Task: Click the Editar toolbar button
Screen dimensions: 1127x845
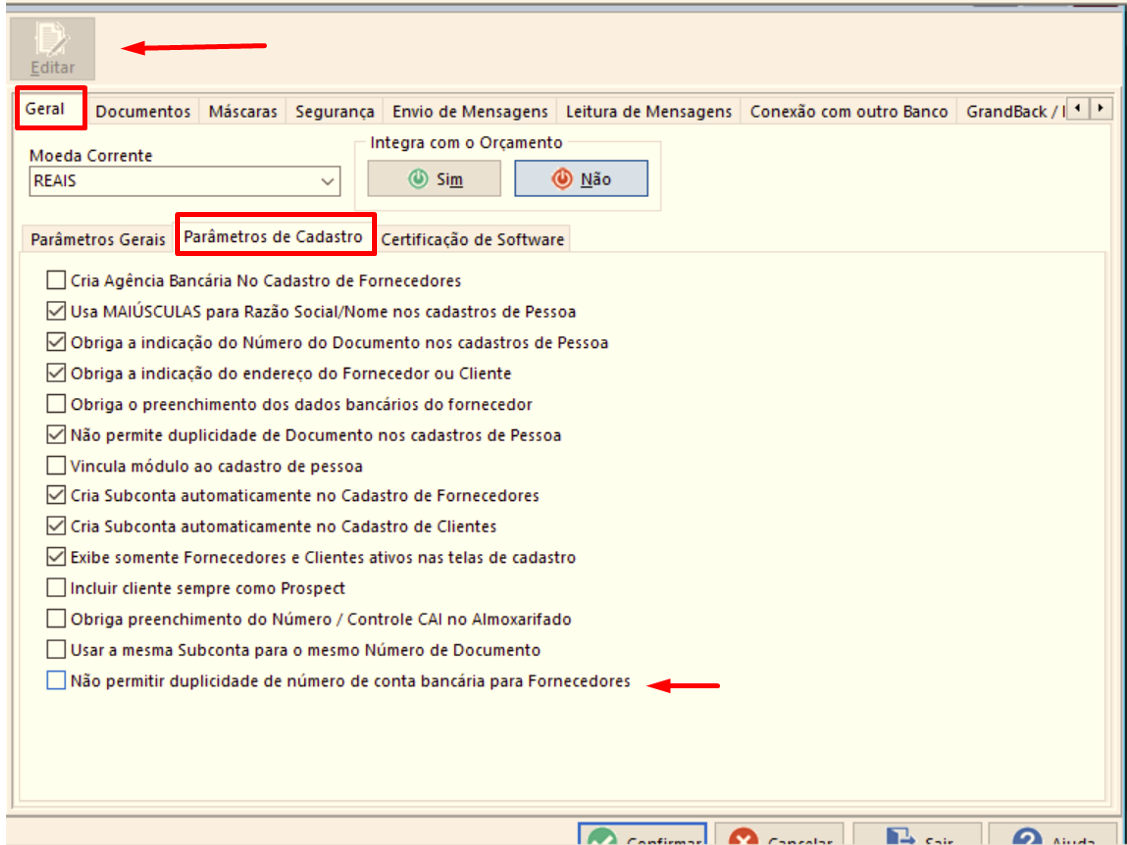Action: click(x=52, y=48)
